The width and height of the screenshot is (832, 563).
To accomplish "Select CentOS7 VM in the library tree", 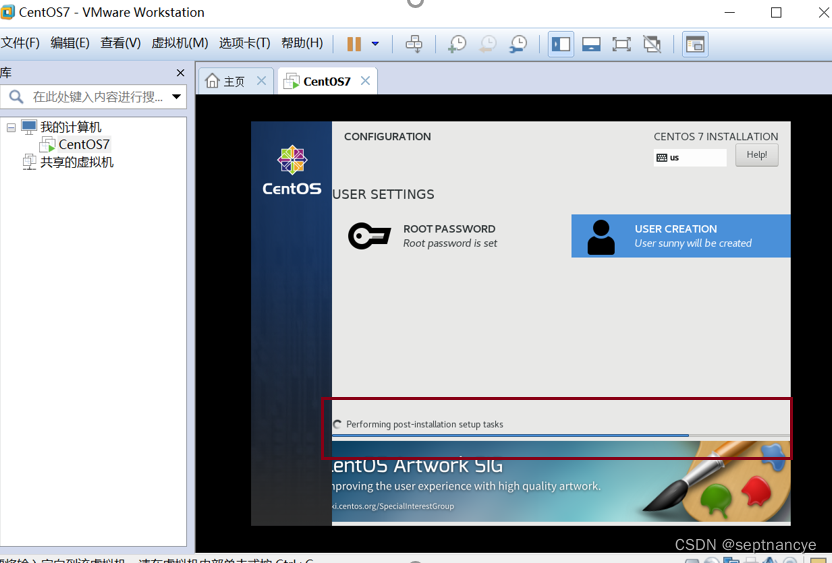I will point(84,144).
